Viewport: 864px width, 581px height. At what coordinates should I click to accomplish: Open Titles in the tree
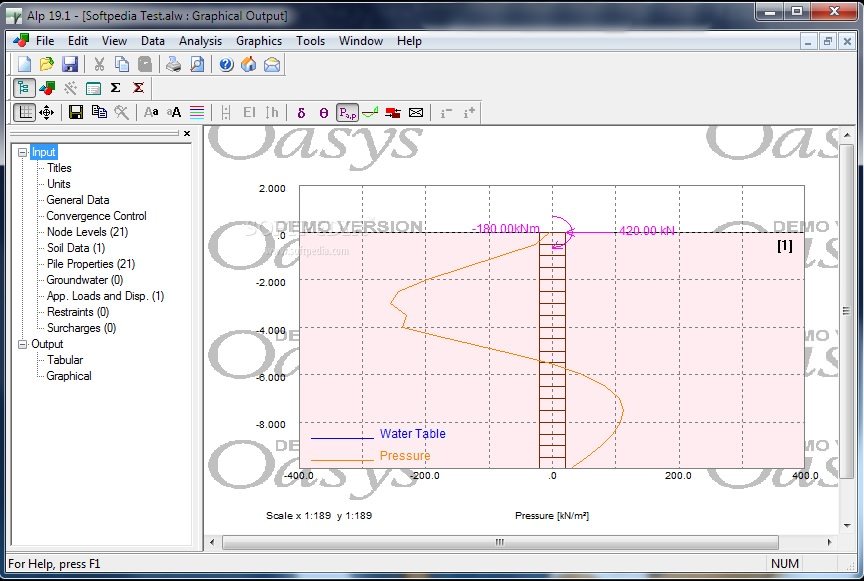click(59, 168)
